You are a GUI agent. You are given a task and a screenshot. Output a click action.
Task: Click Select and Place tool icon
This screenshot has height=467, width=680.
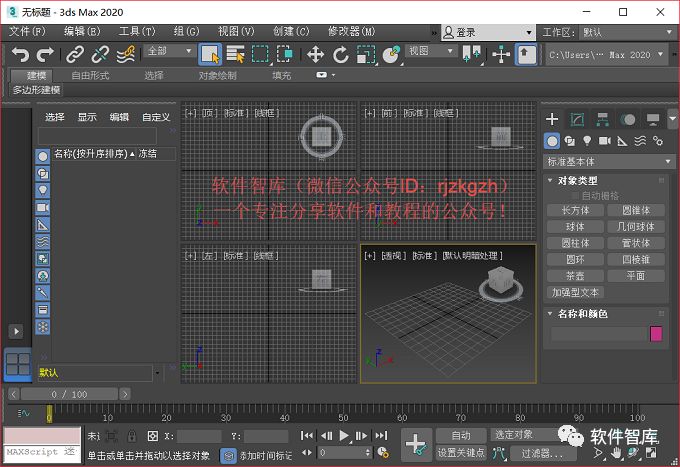[391, 55]
